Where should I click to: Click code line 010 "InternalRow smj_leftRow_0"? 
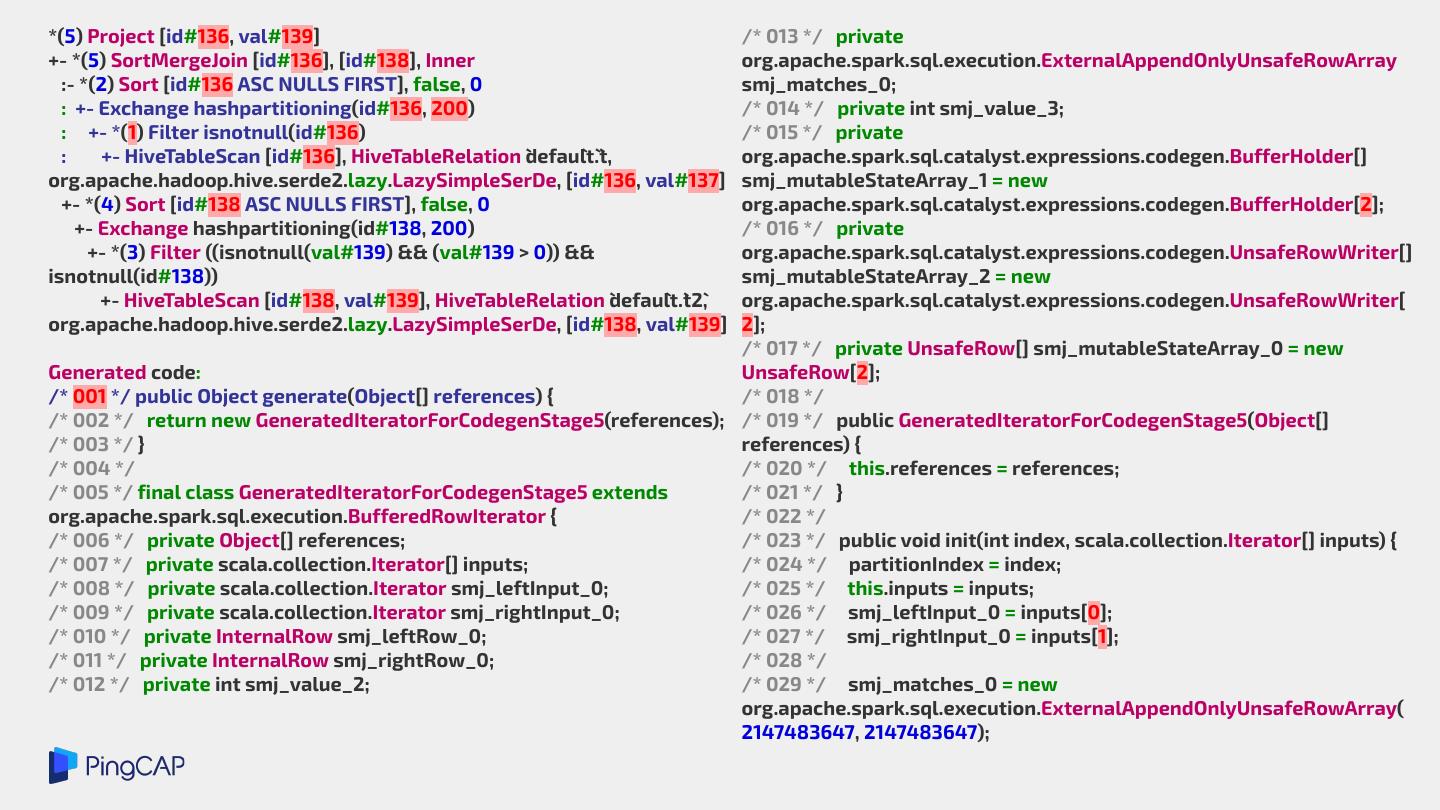267,636
